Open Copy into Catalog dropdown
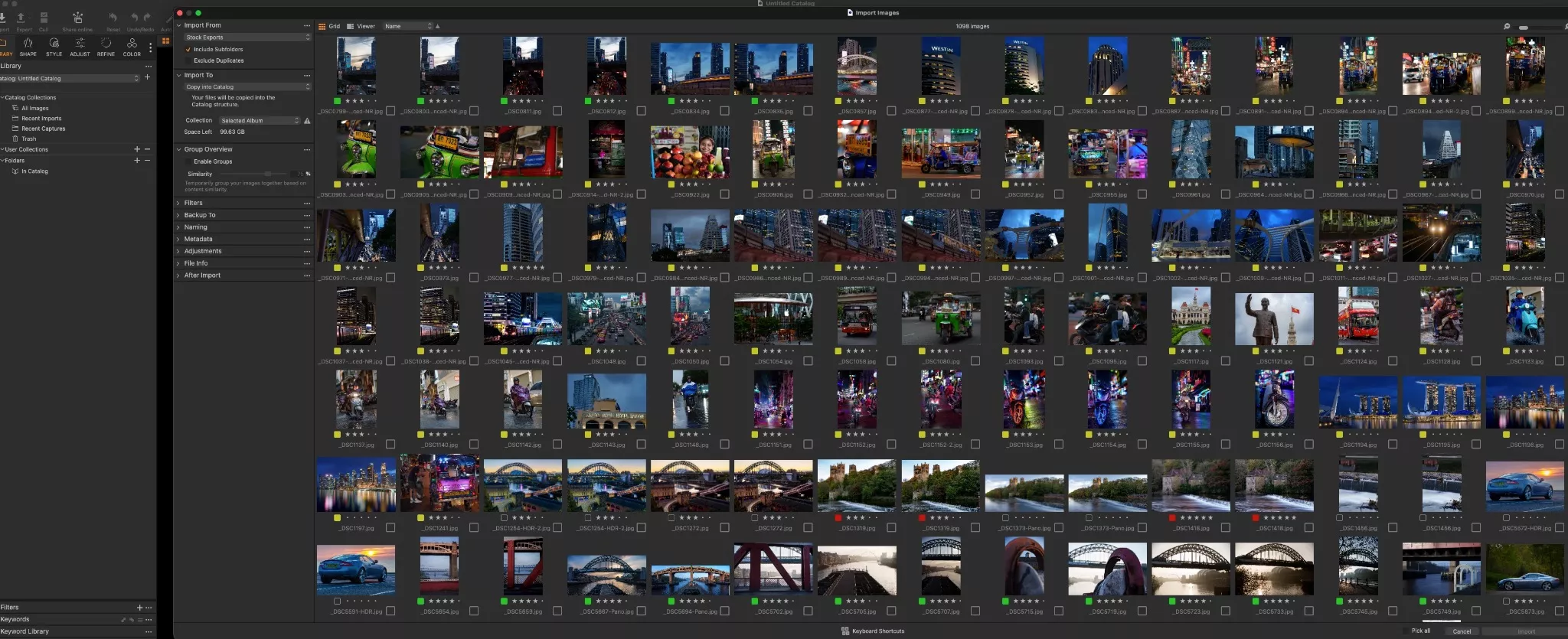1568x639 pixels. click(x=247, y=86)
